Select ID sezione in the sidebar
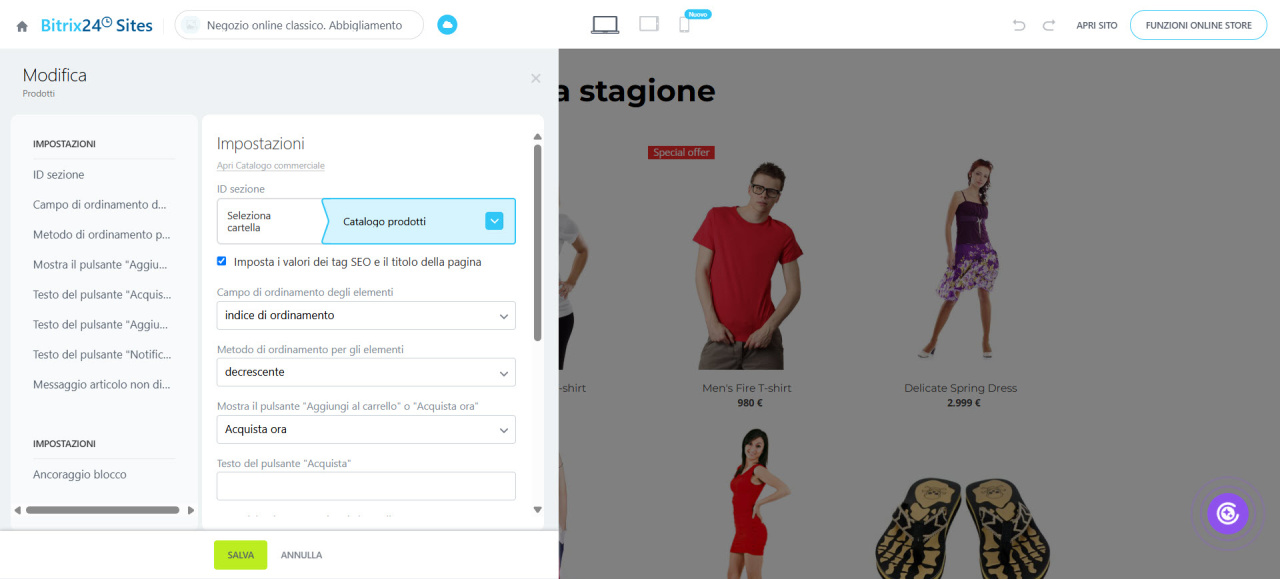The width and height of the screenshot is (1280, 579). (59, 175)
